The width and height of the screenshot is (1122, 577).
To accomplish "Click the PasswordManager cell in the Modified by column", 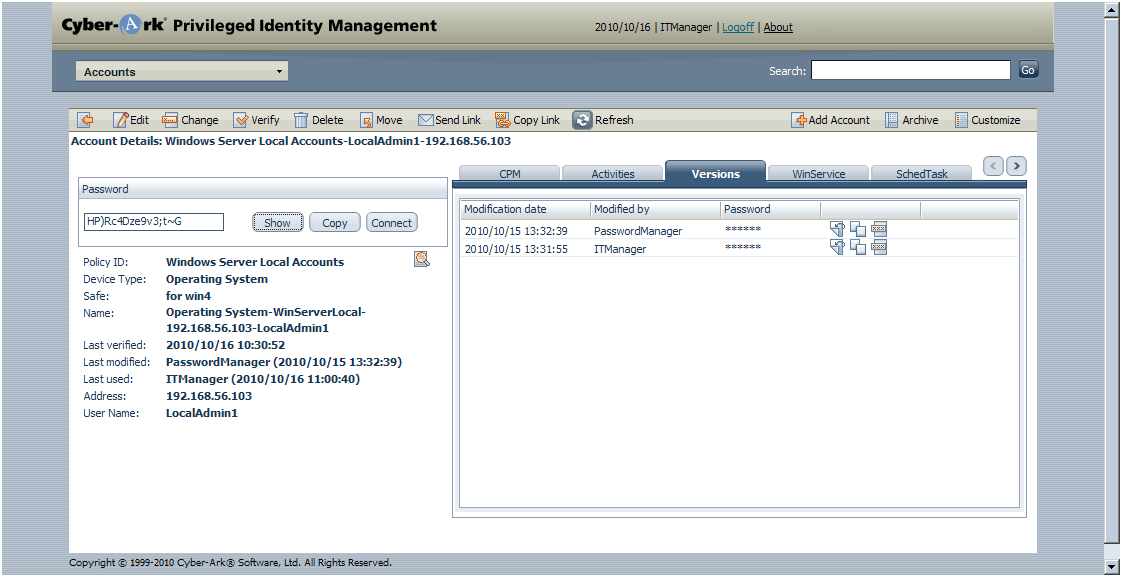I will coord(638,231).
